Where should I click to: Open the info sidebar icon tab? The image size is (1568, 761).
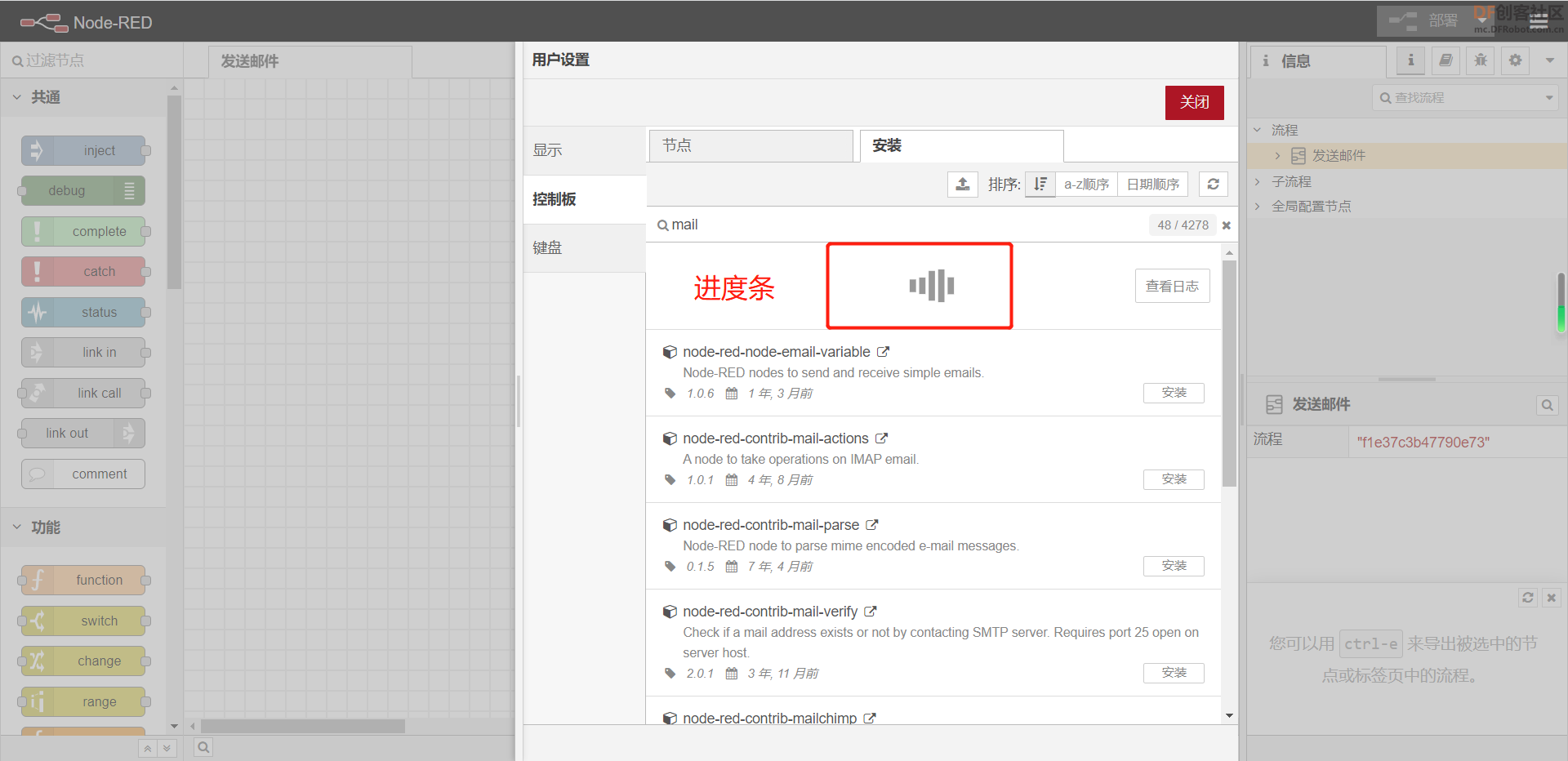1410,60
